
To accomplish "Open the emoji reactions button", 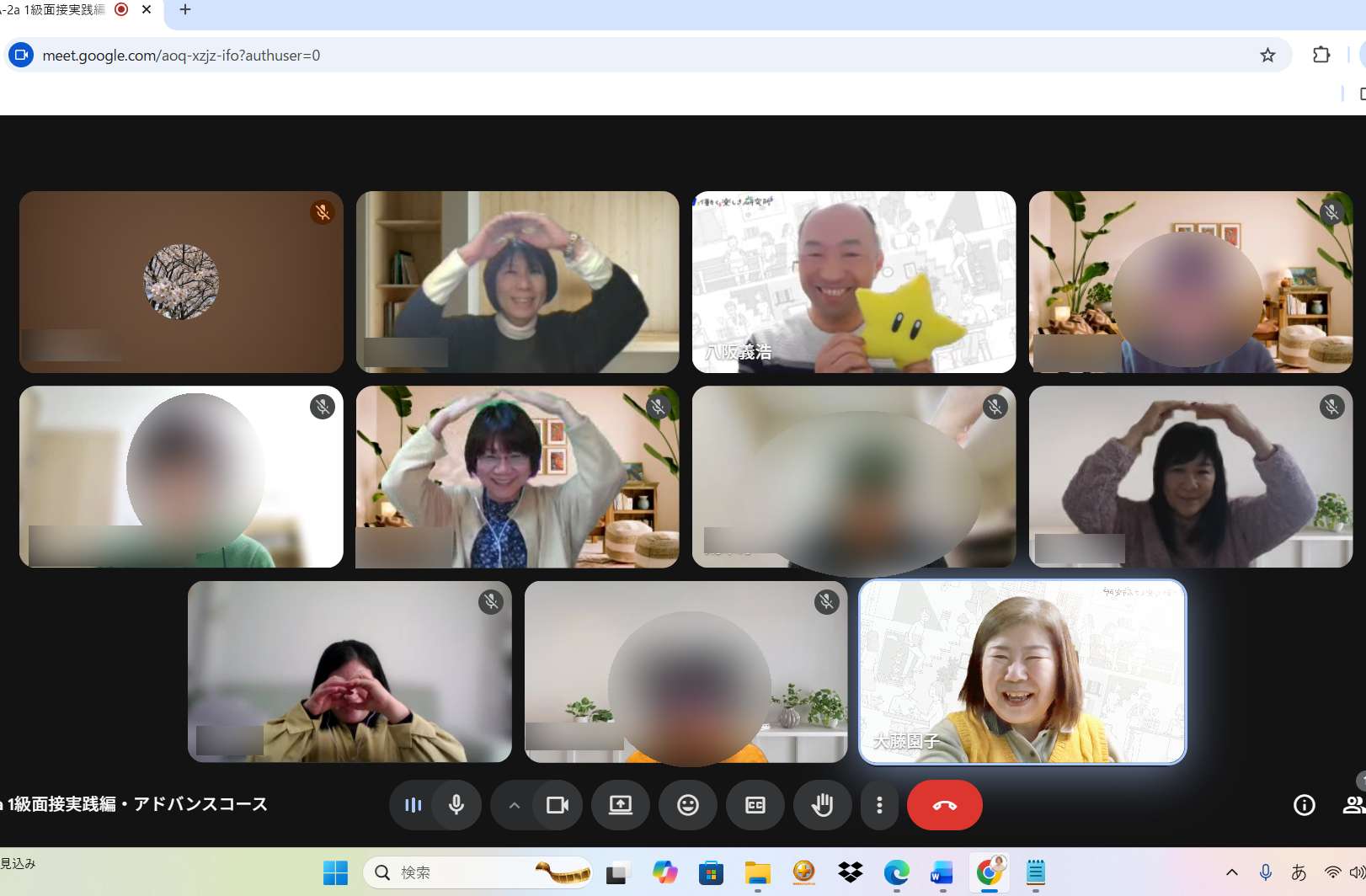I will click(688, 805).
